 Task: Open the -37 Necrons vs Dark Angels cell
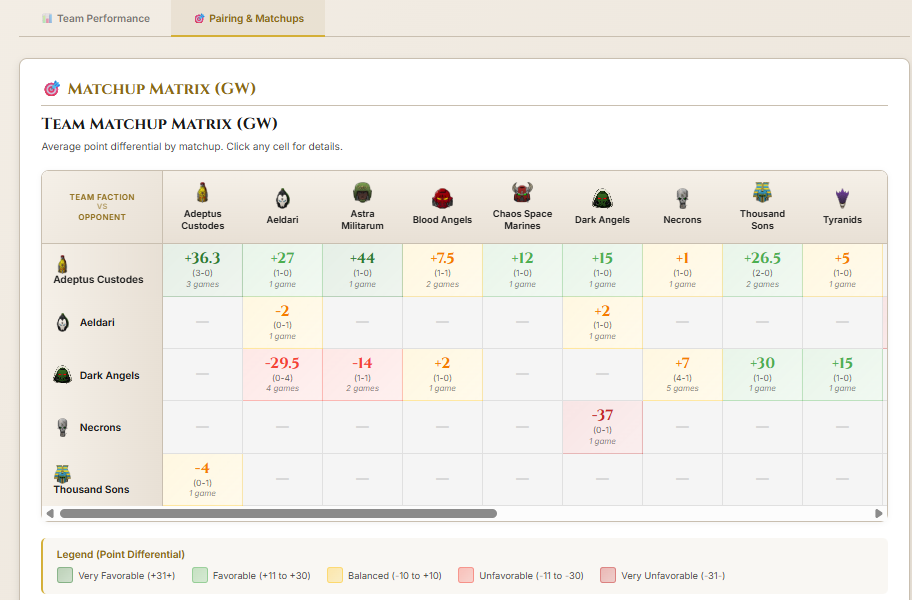point(603,427)
